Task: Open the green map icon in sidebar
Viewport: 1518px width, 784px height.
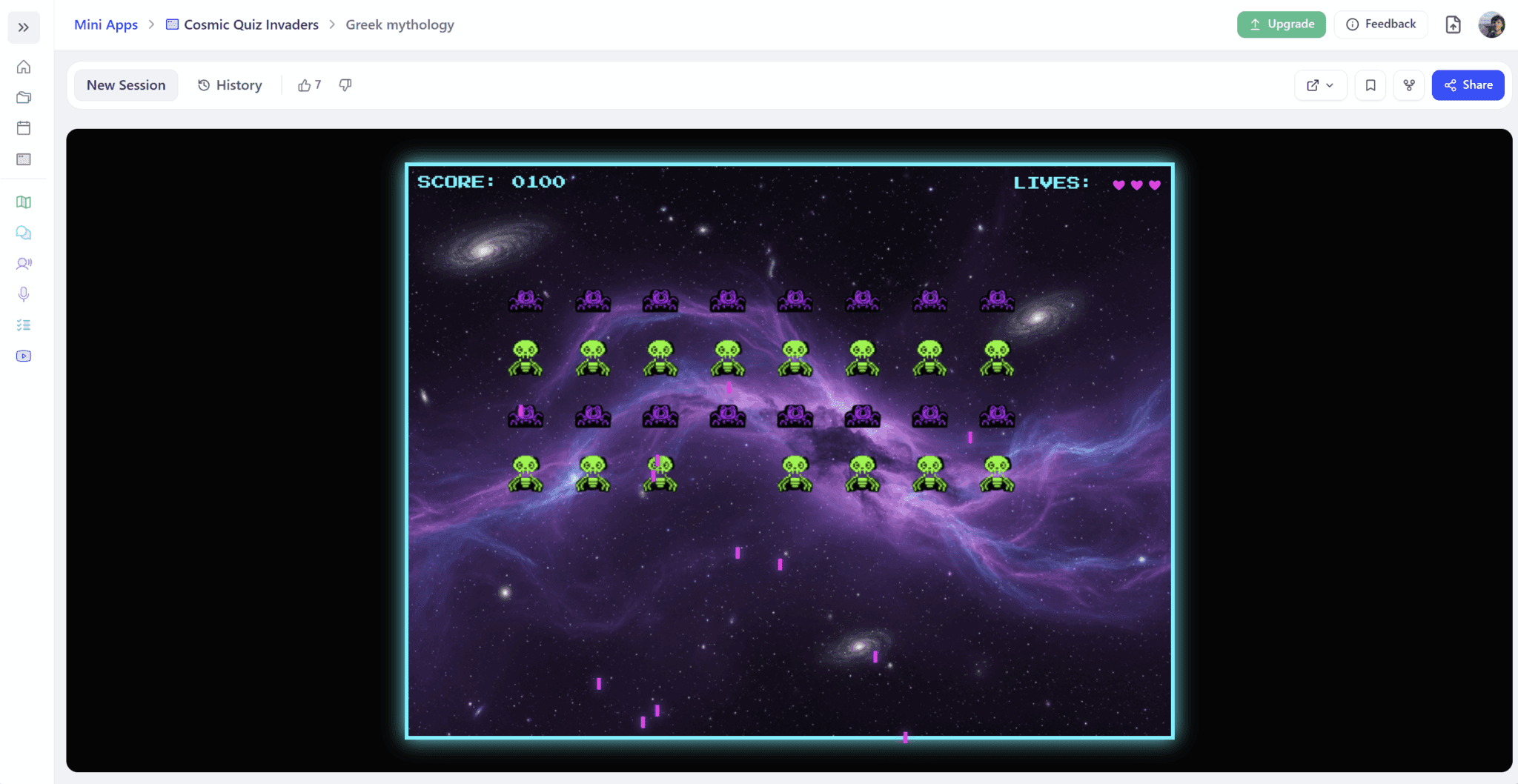Action: click(x=24, y=202)
